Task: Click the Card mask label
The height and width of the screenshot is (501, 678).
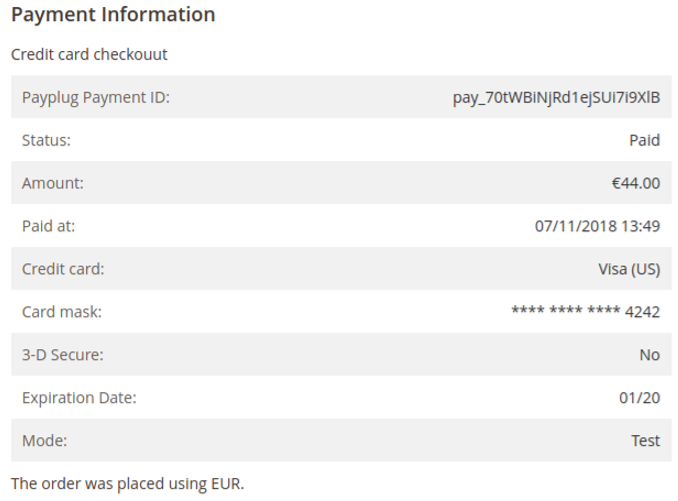Action: point(62,312)
